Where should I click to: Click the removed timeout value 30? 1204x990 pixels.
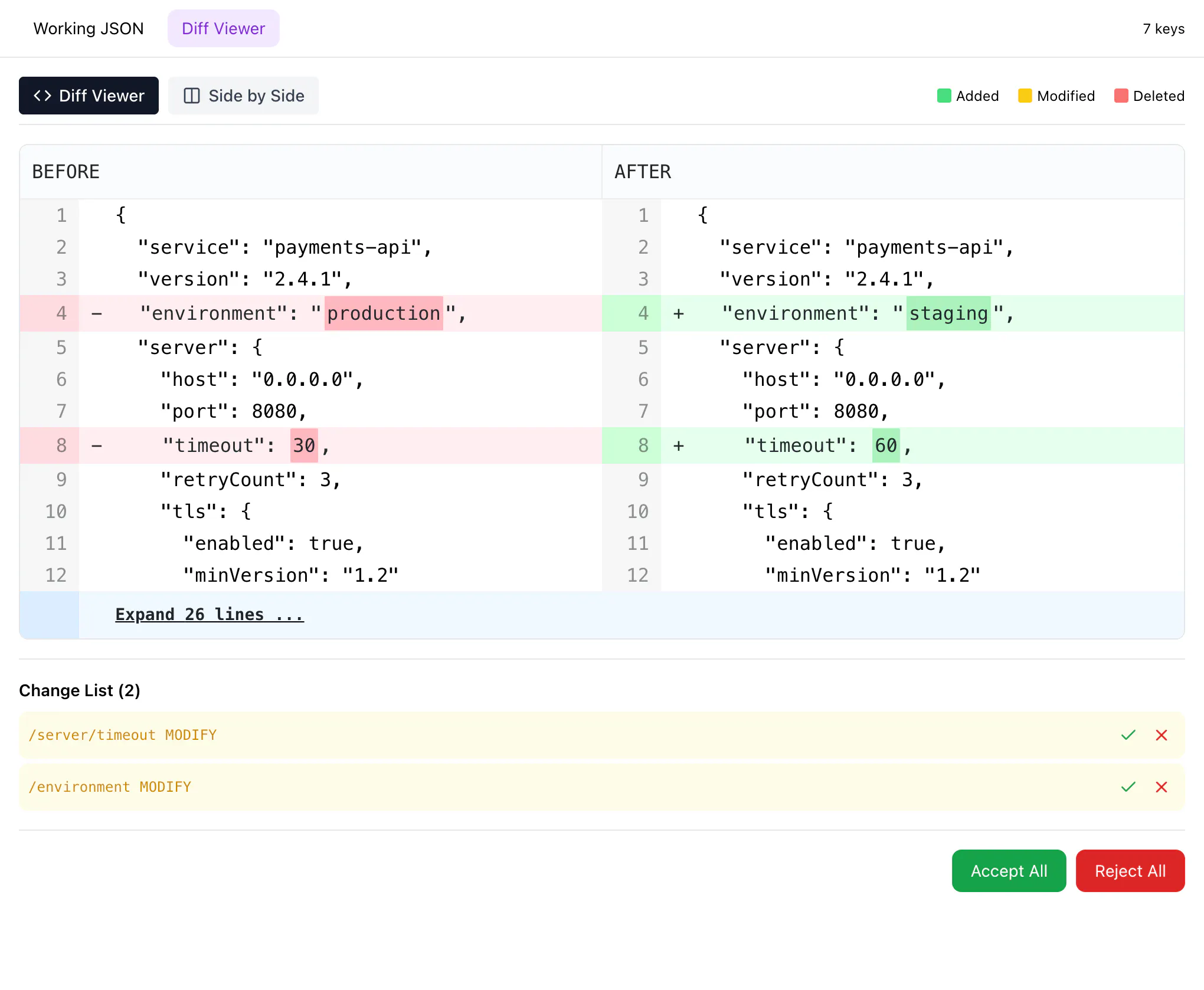[304, 445]
